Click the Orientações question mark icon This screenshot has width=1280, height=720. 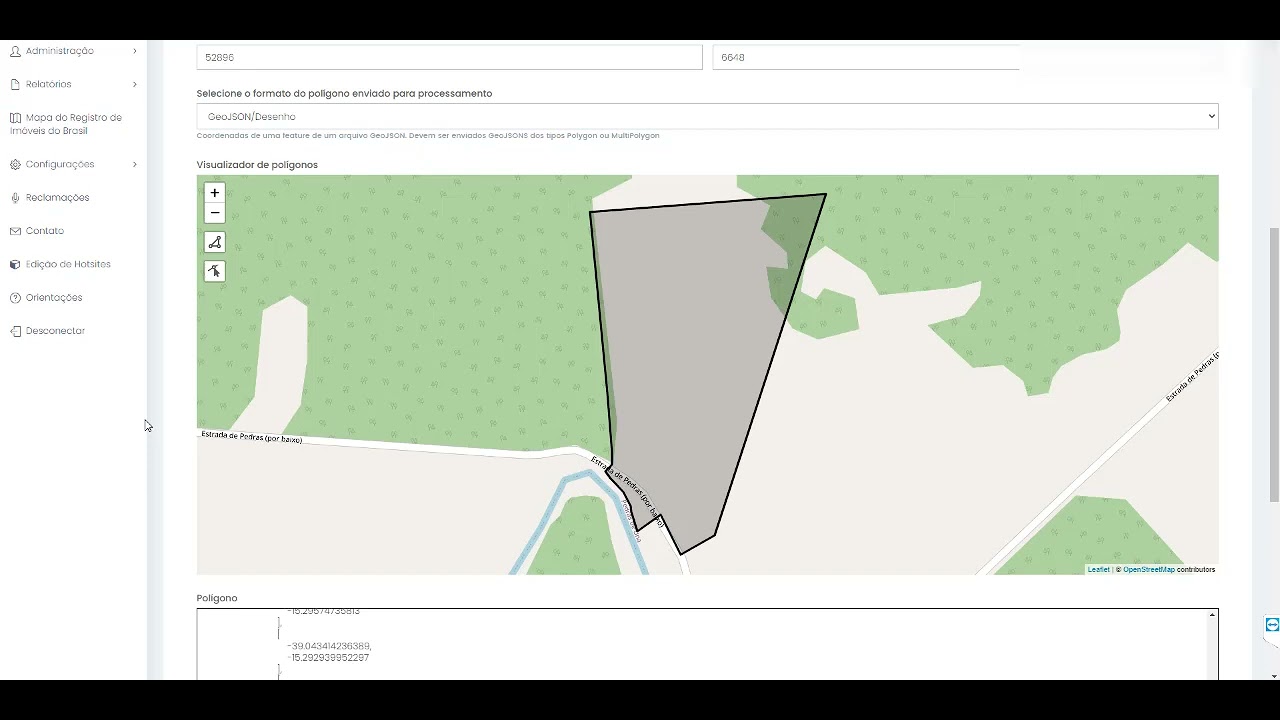click(15, 298)
